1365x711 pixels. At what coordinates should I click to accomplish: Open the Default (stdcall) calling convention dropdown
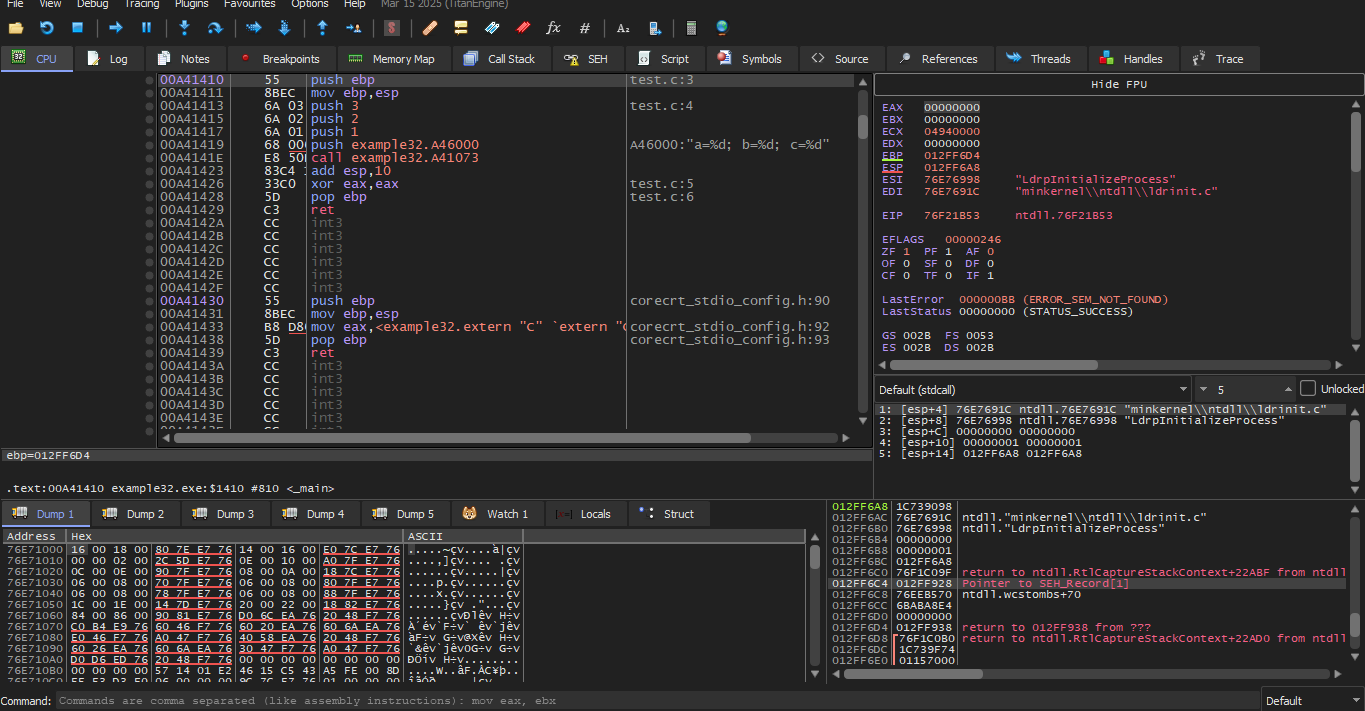[x=1032, y=389]
